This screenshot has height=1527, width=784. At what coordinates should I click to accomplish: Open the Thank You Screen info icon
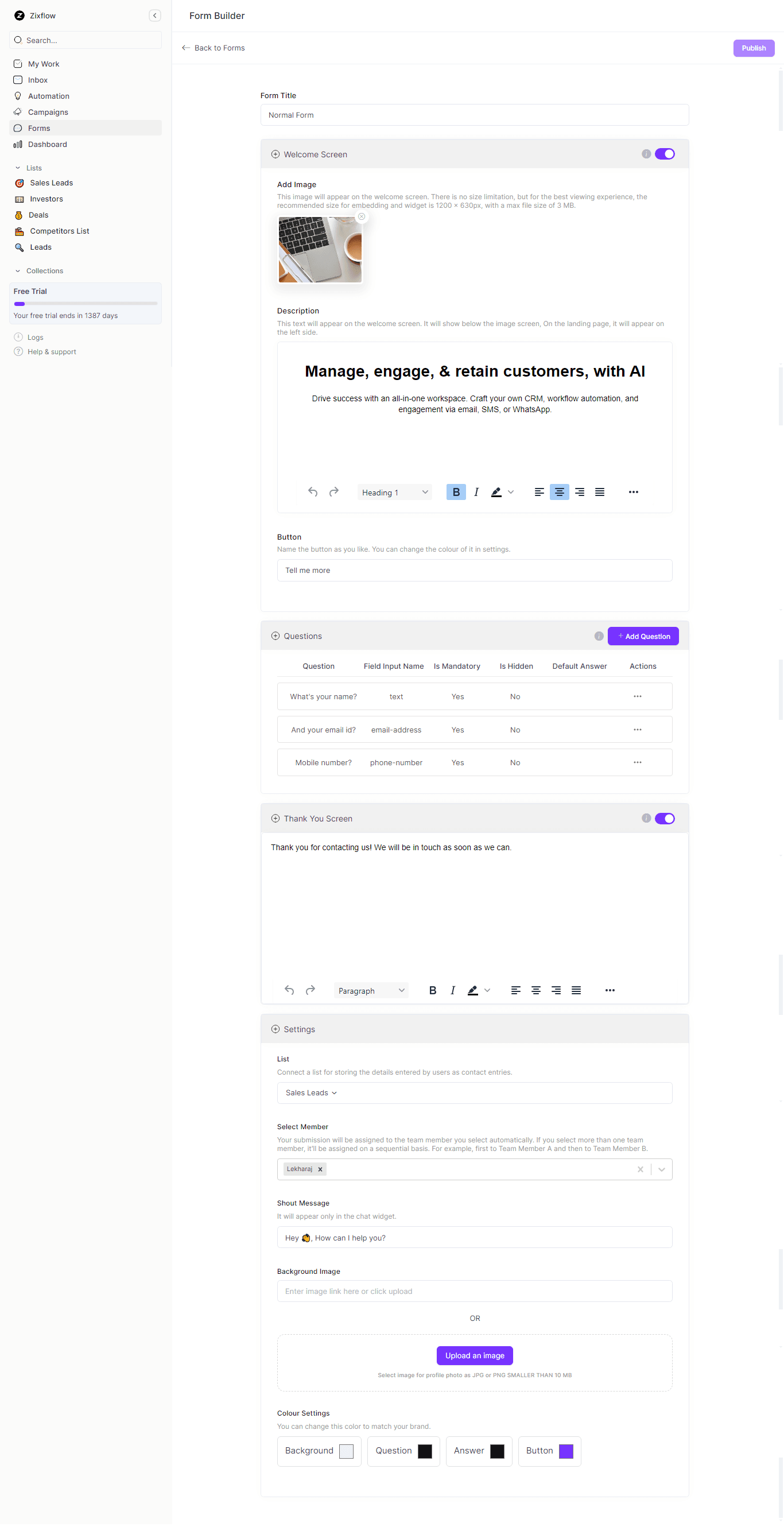(x=646, y=818)
